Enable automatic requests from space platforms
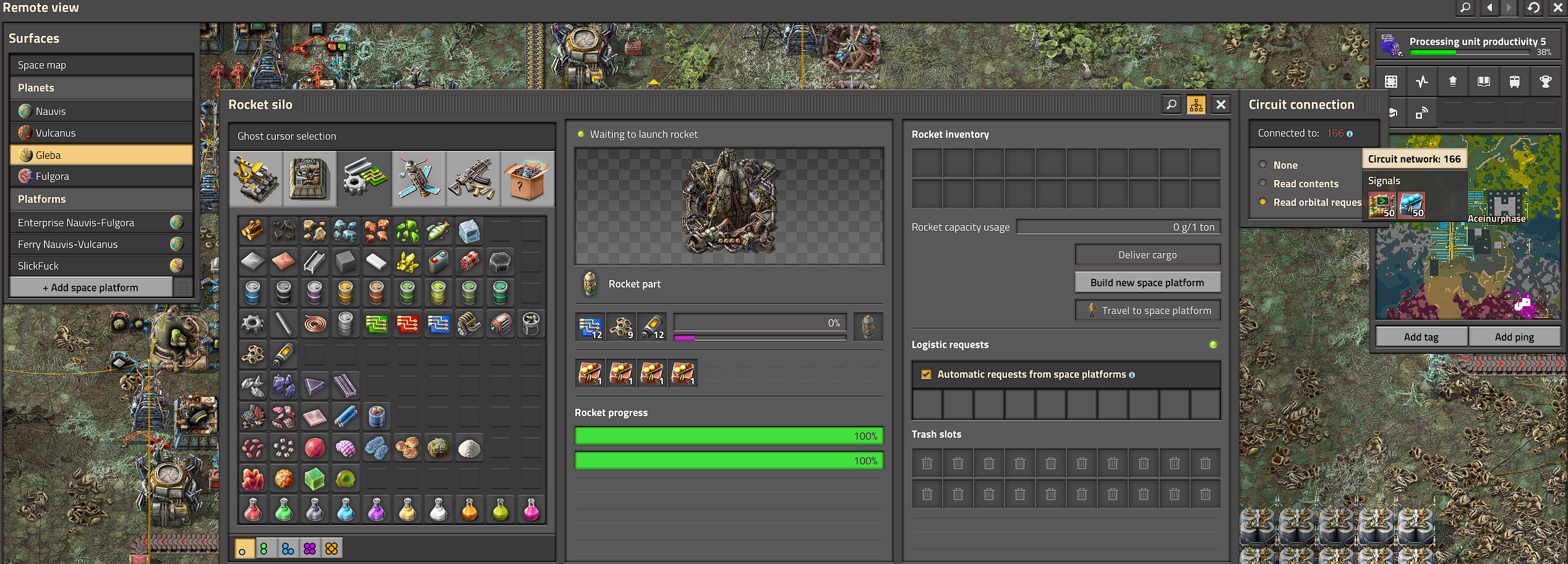This screenshot has height=564, width=1568. coord(926,374)
